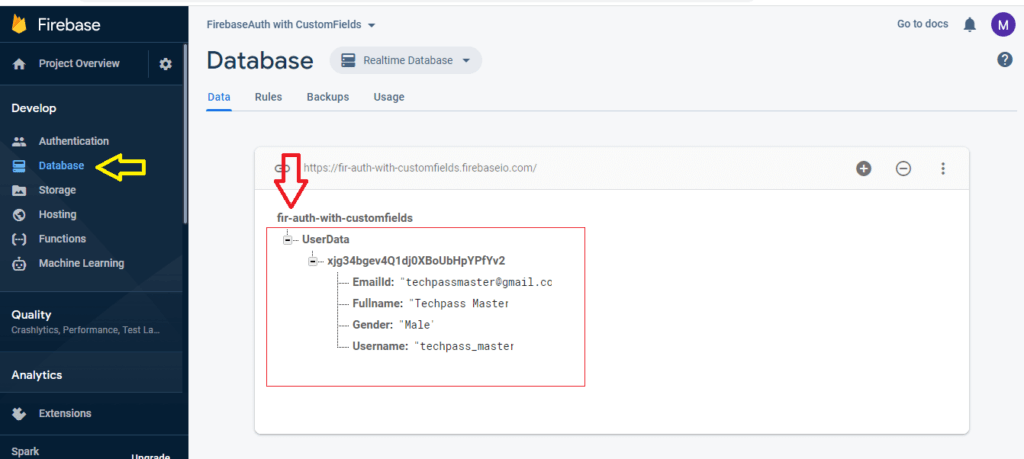Switch to the Backups tab
Viewport: 1024px width, 459px height.
click(328, 97)
